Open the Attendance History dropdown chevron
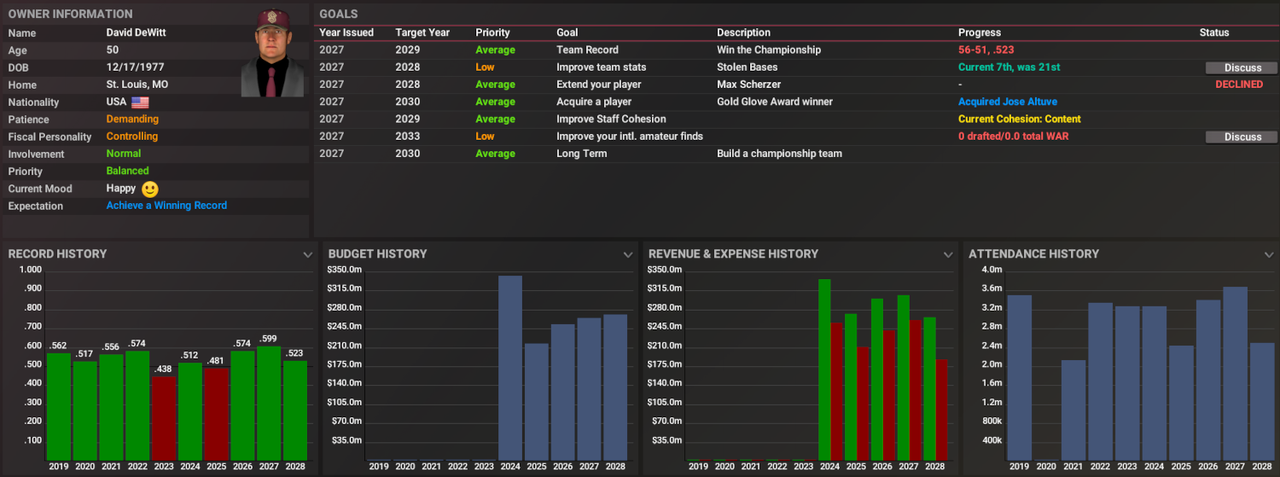1280x477 pixels. pyautogui.click(x=1267, y=255)
